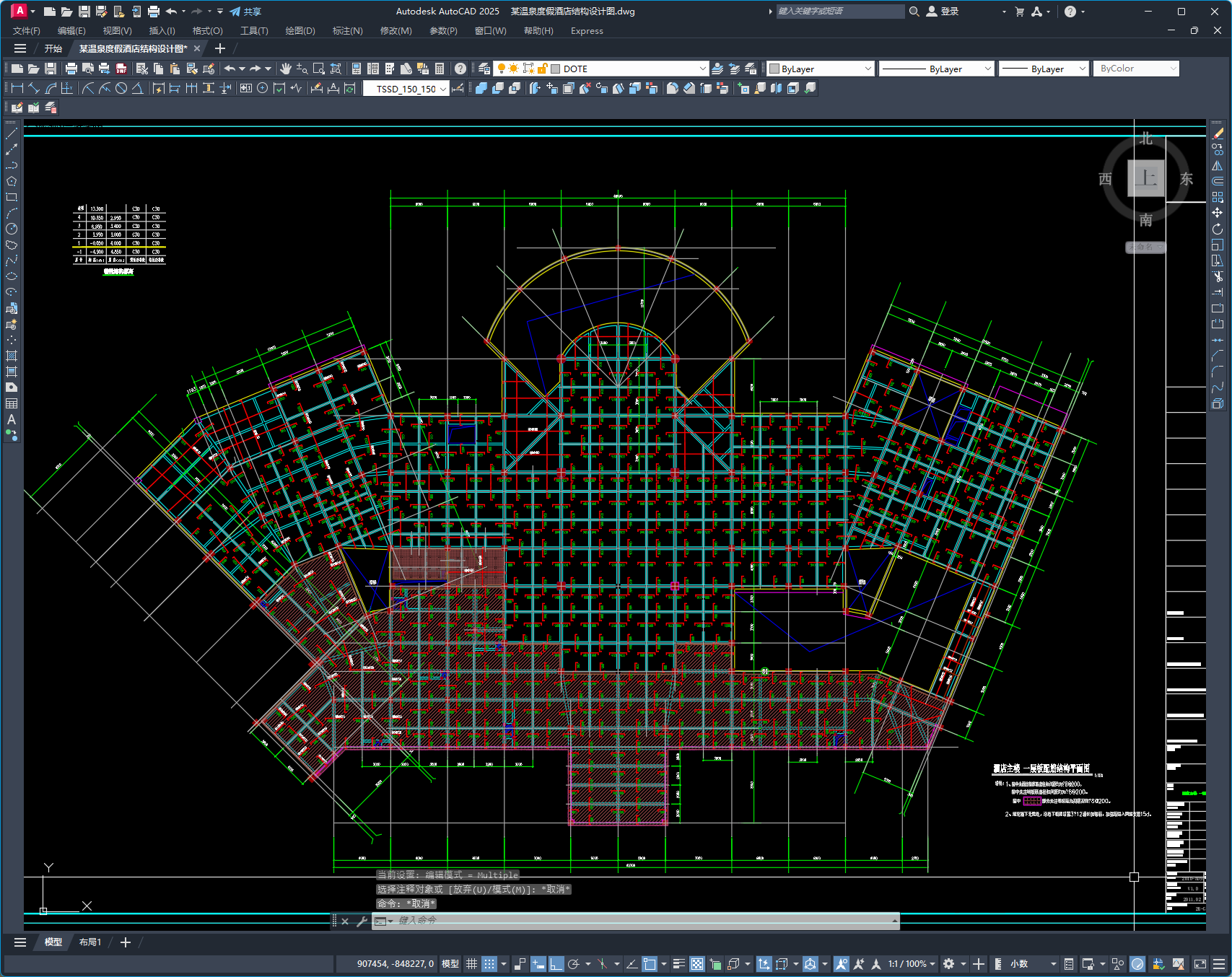Select the Line draw tool
This screenshot has height=977, width=1232.
coord(12,133)
